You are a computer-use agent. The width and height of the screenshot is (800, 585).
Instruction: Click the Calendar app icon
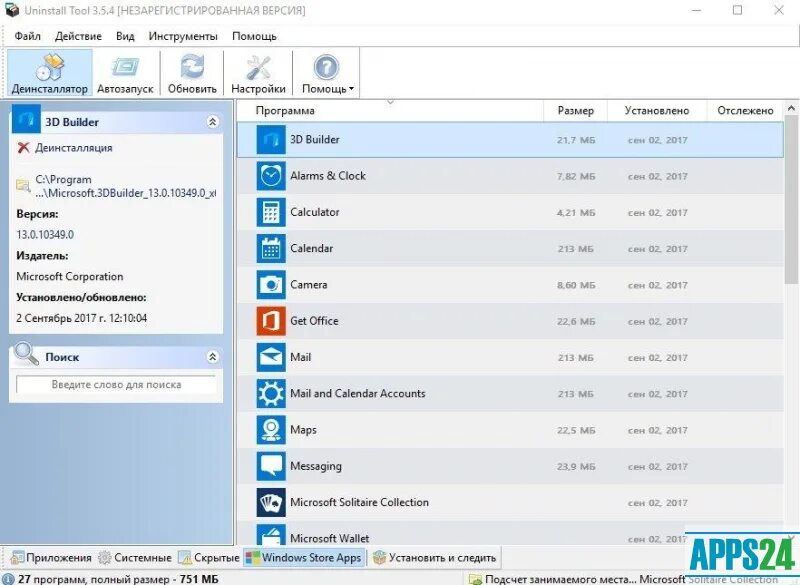click(x=270, y=248)
